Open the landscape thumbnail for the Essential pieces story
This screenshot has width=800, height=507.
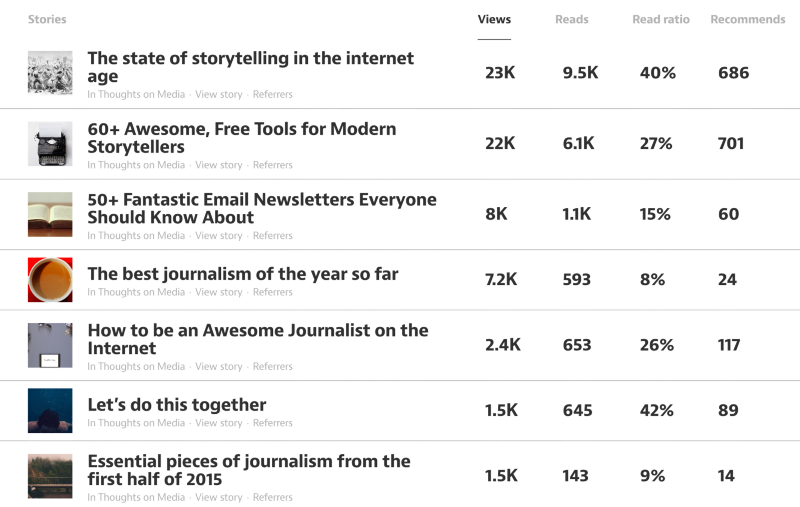pyautogui.click(x=49, y=476)
